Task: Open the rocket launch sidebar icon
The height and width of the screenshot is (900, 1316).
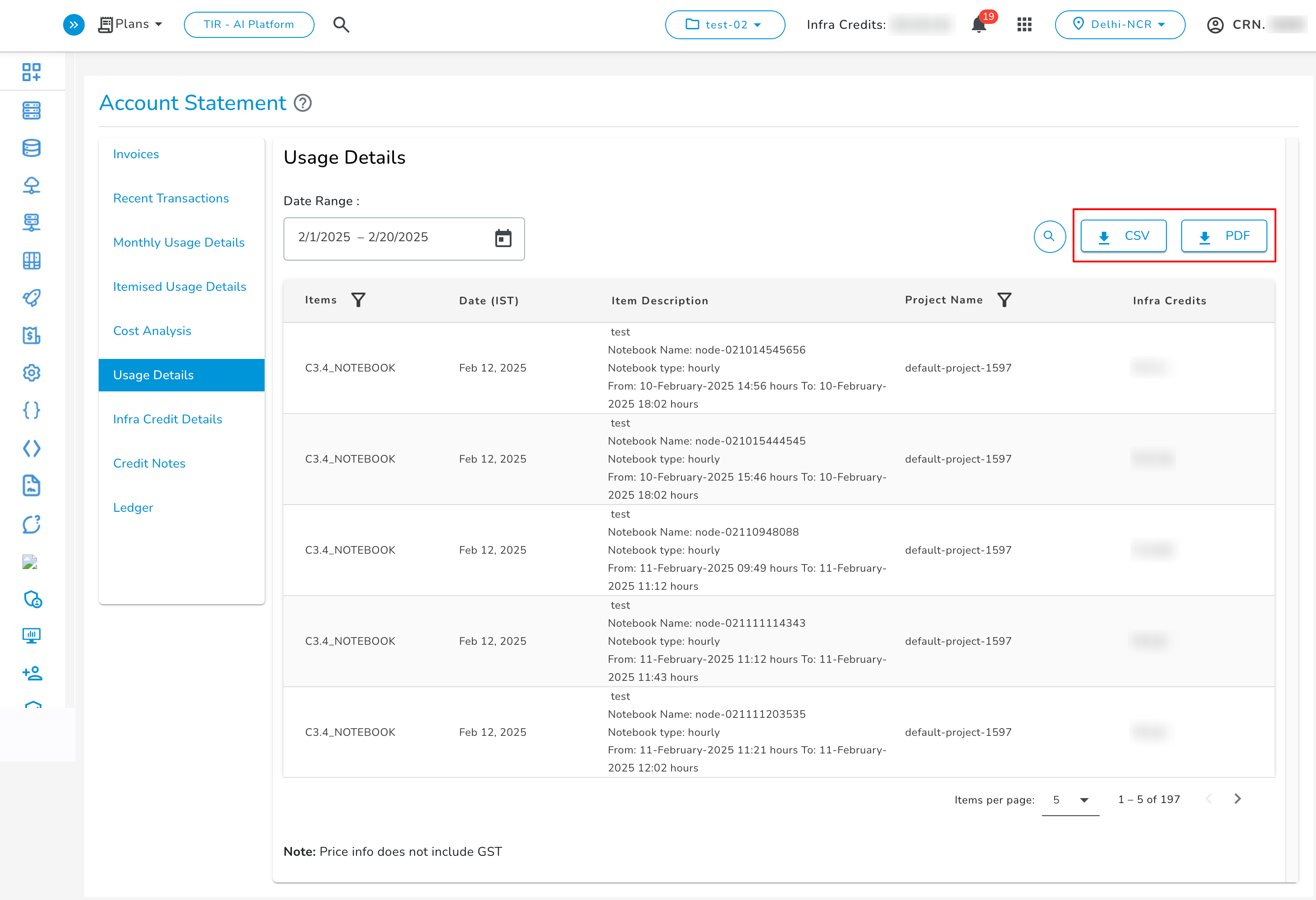Action: pyautogui.click(x=32, y=298)
